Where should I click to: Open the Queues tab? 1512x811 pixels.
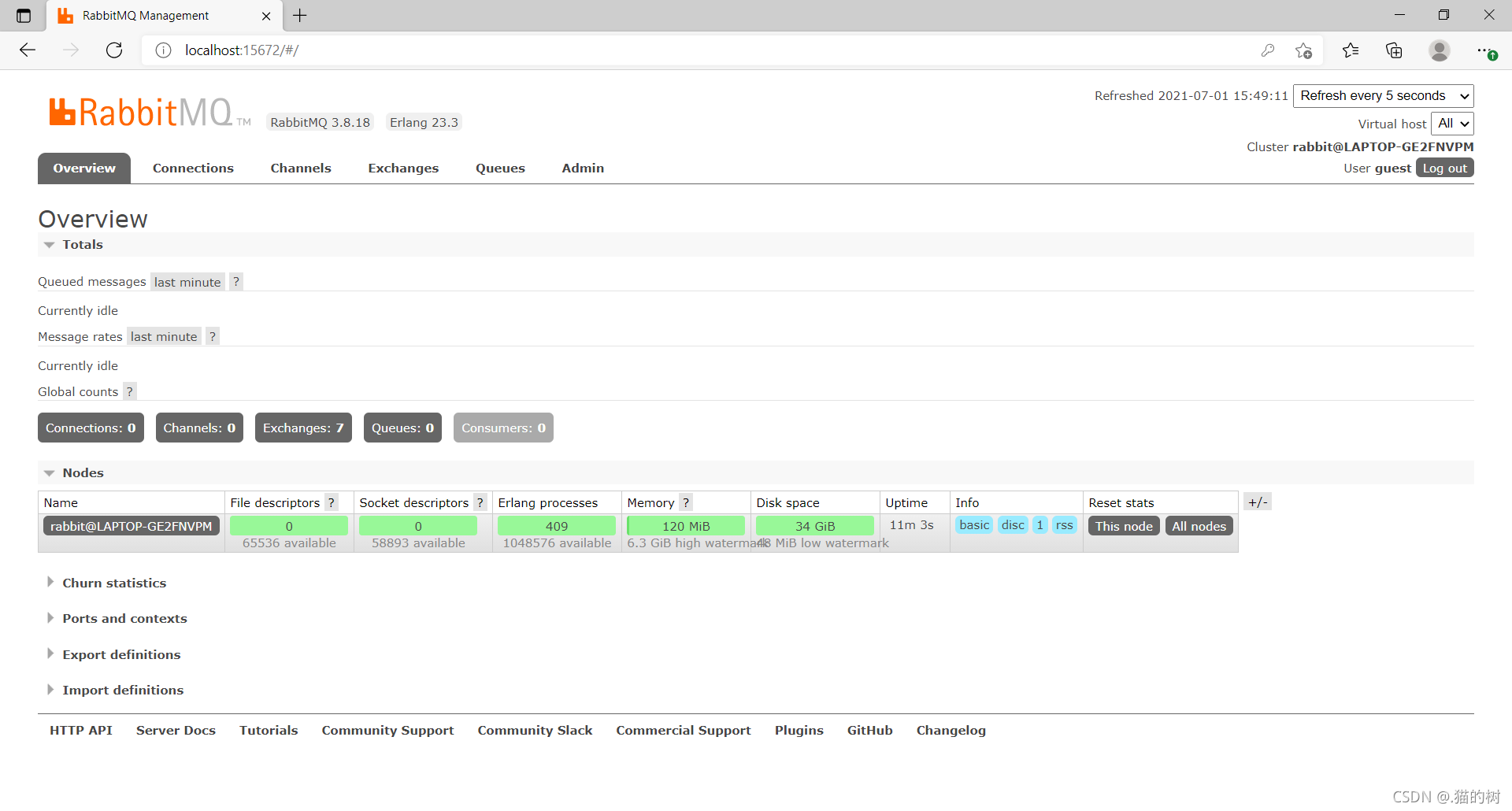tap(500, 168)
